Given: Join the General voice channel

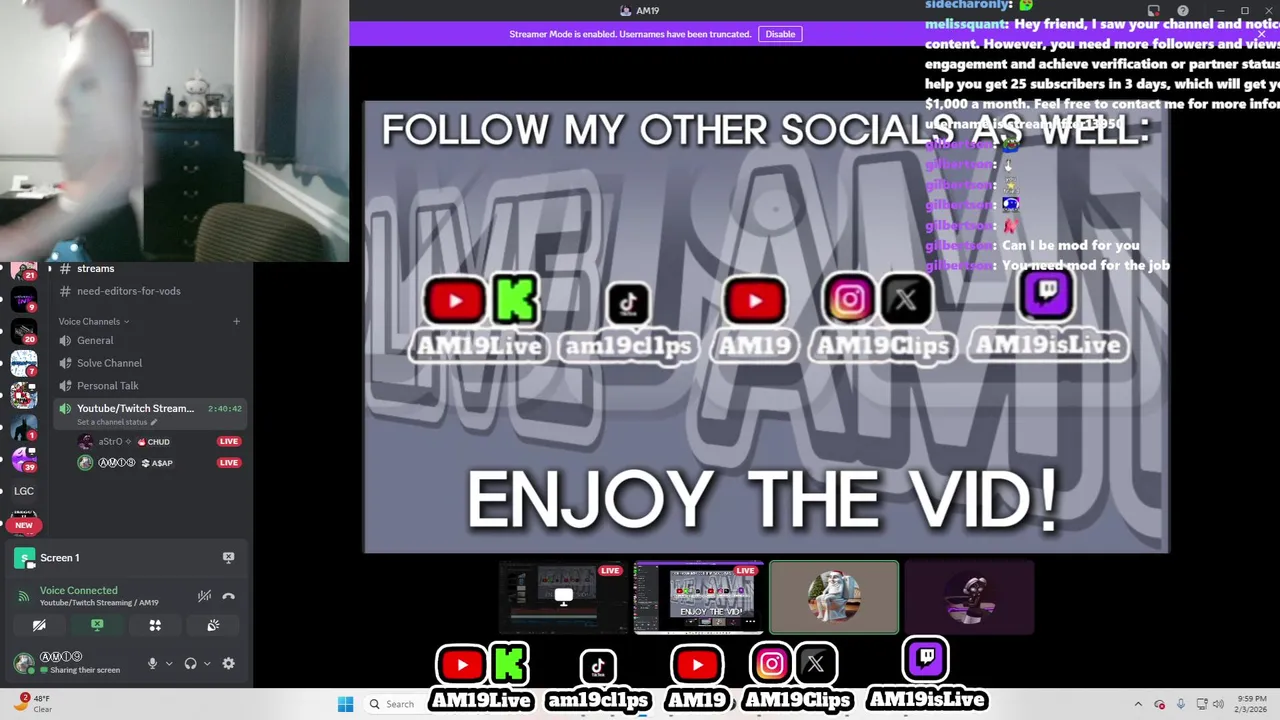Looking at the screenshot, I should pyautogui.click(x=150, y=341).
